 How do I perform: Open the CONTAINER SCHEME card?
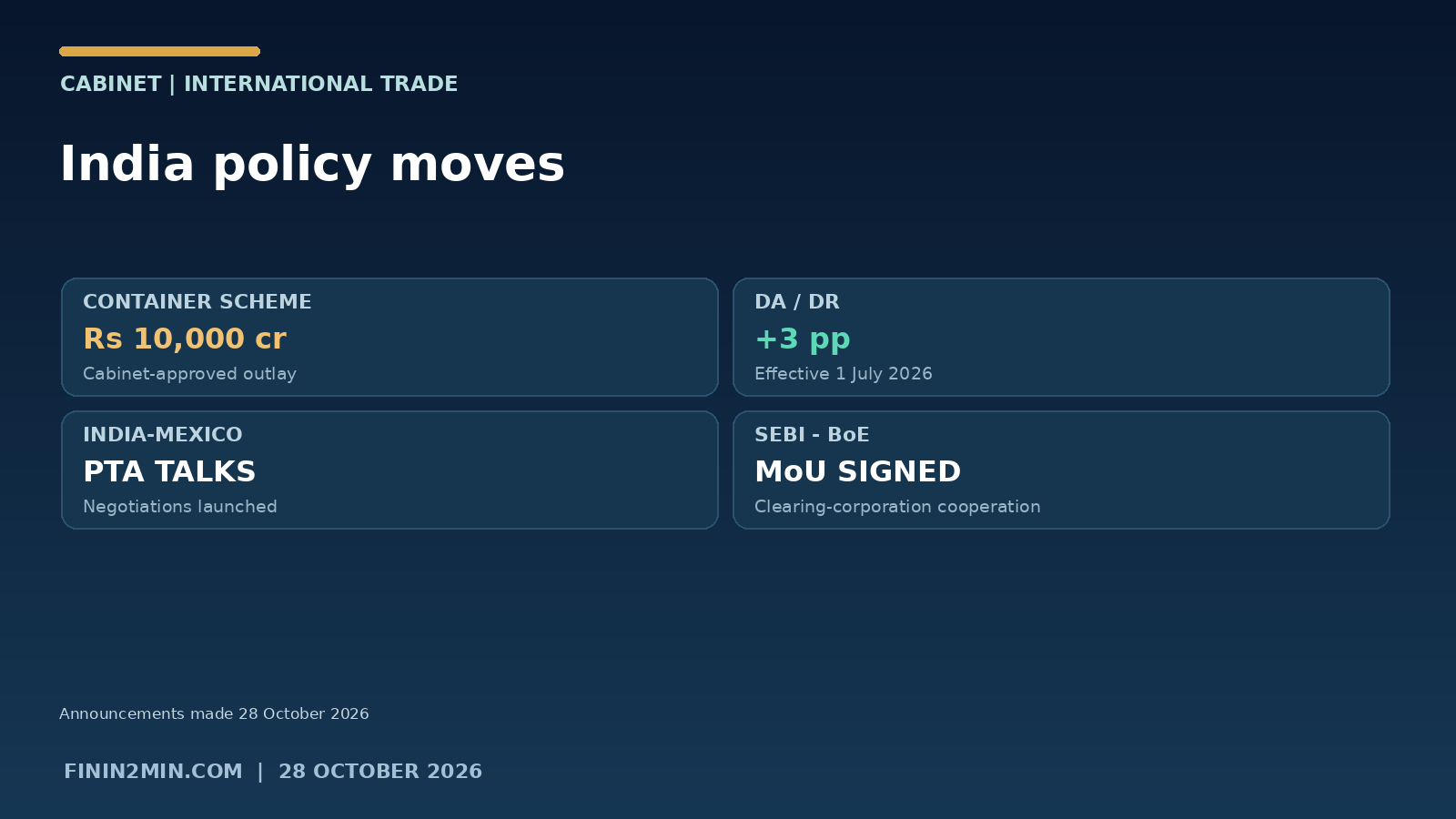389,338
